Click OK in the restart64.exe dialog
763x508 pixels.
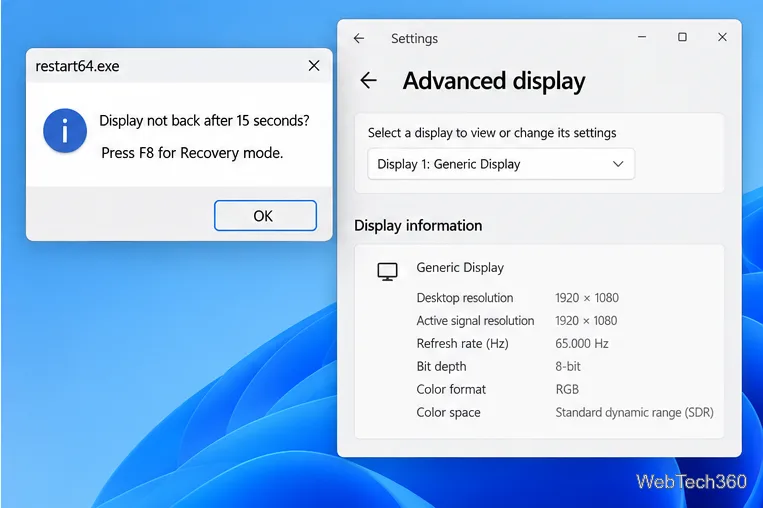[265, 216]
